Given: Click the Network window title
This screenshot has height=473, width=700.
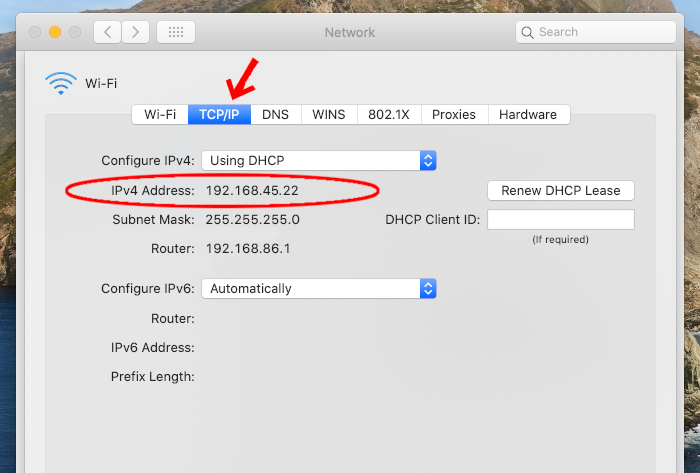Looking at the screenshot, I should 350,33.
